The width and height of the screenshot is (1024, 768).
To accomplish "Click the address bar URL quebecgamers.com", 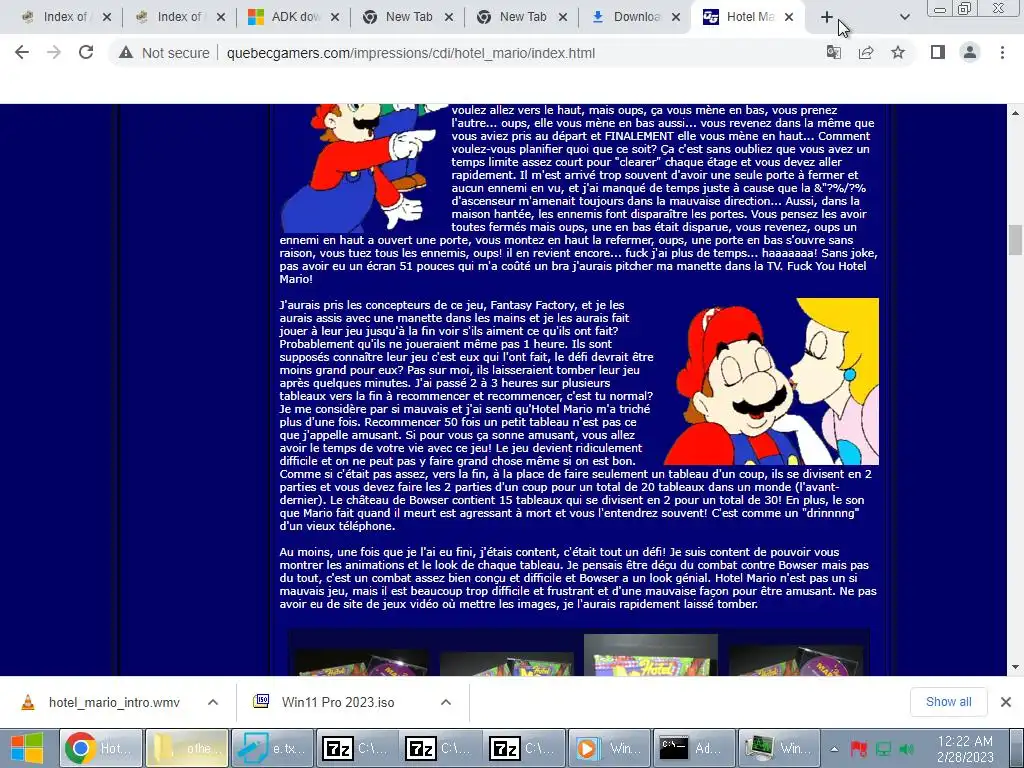I will tap(411, 53).
